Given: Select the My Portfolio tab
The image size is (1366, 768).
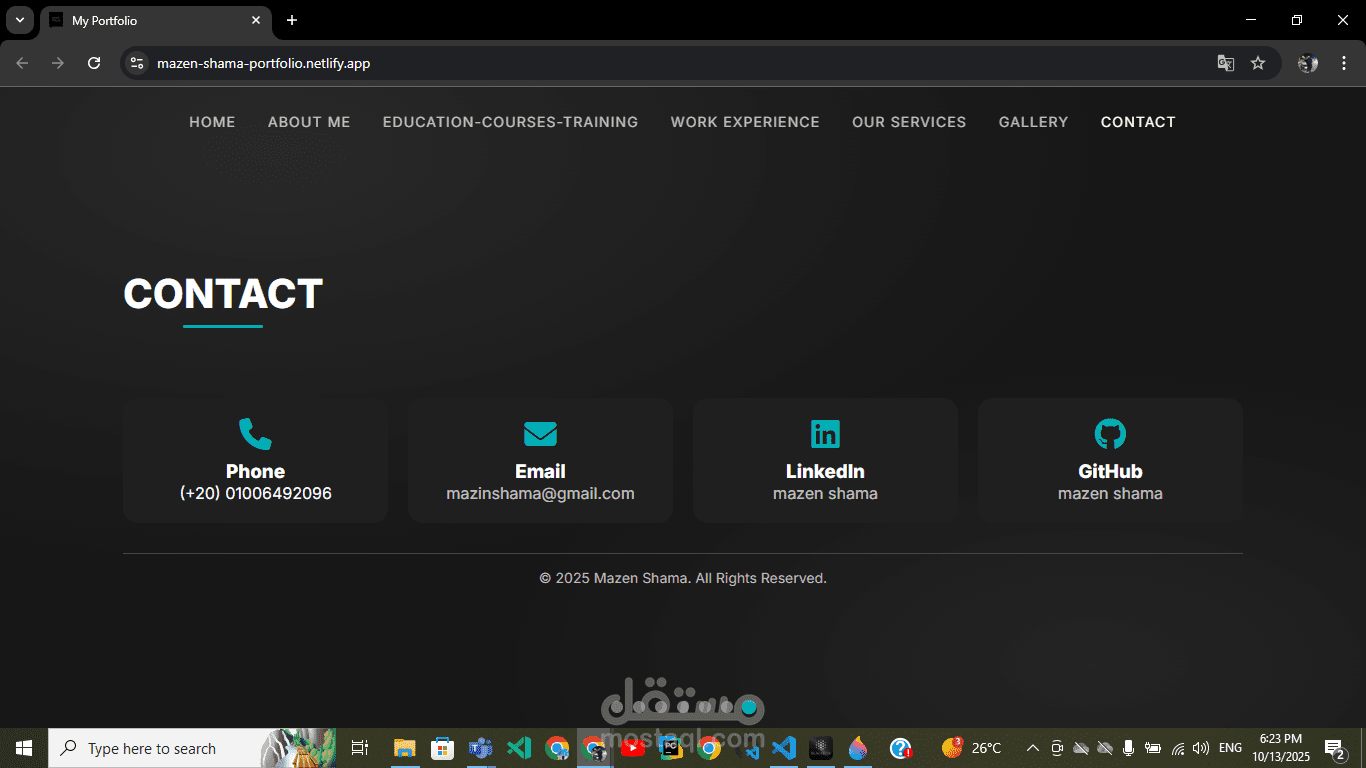Looking at the screenshot, I should 155,20.
